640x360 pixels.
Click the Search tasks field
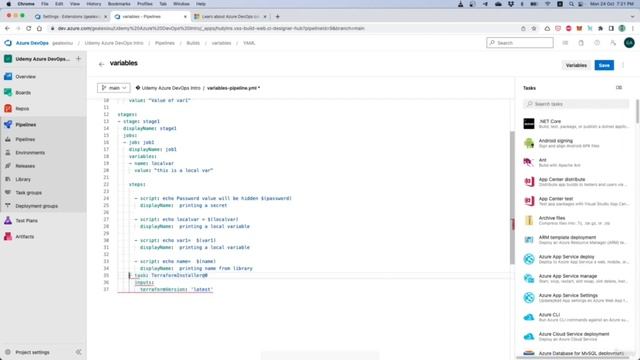tap(576, 104)
